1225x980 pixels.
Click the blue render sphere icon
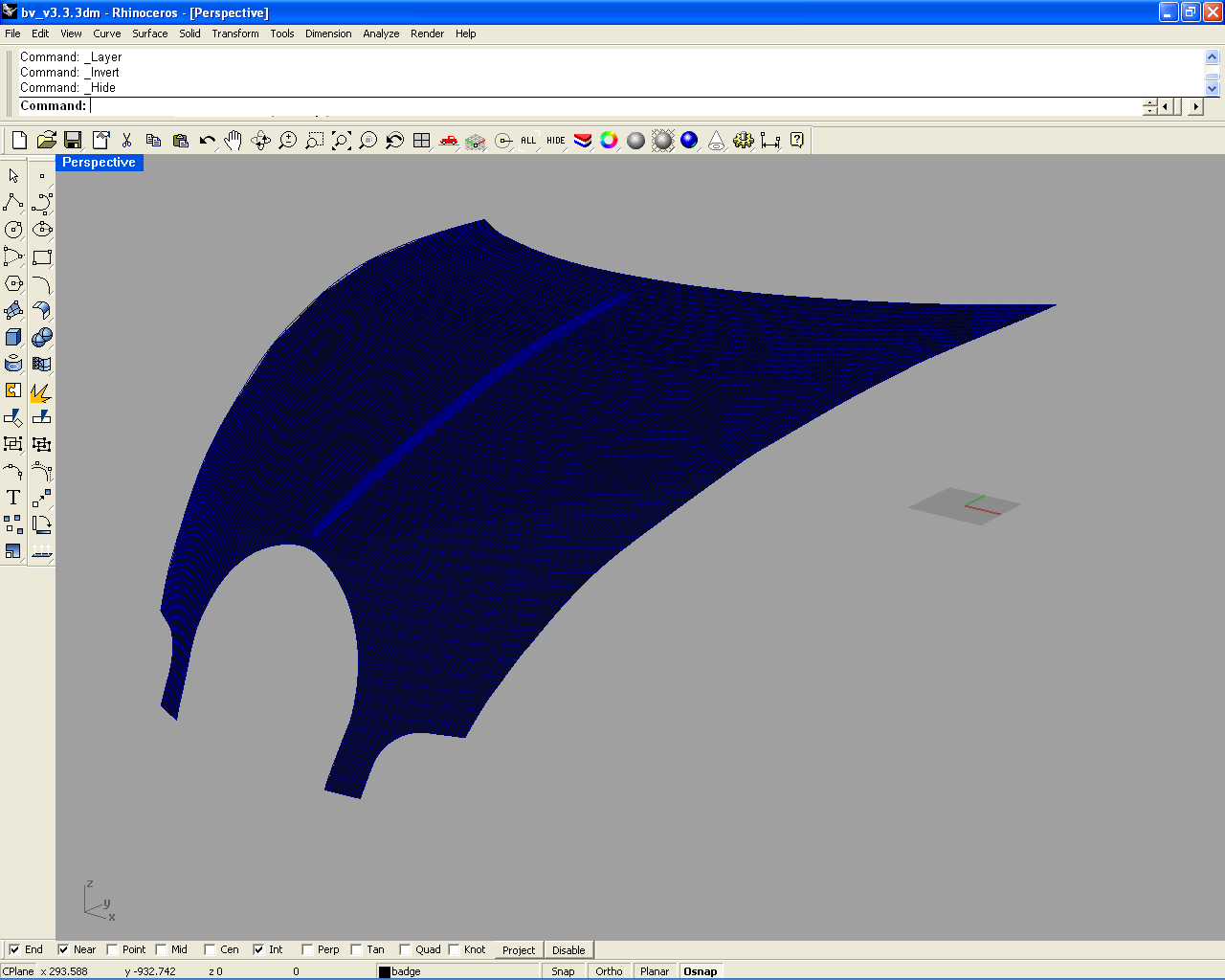(x=689, y=141)
